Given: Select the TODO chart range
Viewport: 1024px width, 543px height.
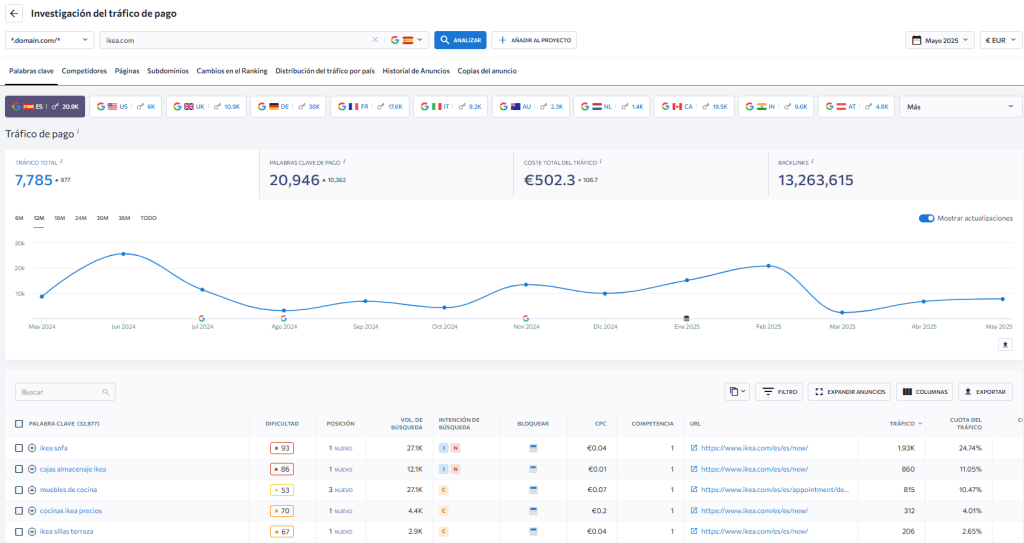Looking at the screenshot, I should pyautogui.click(x=148, y=218).
